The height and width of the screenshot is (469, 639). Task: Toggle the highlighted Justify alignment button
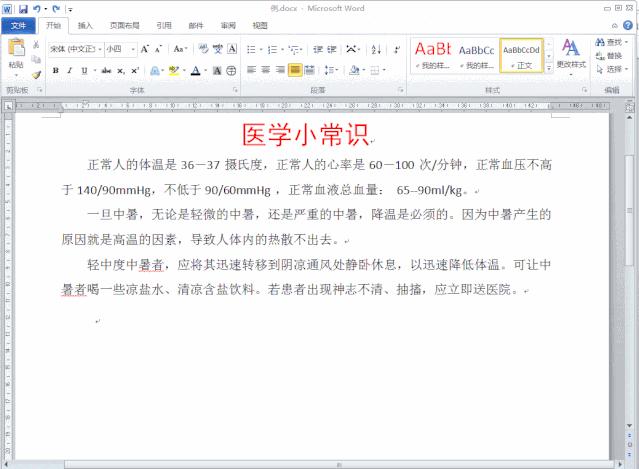tap(295, 70)
